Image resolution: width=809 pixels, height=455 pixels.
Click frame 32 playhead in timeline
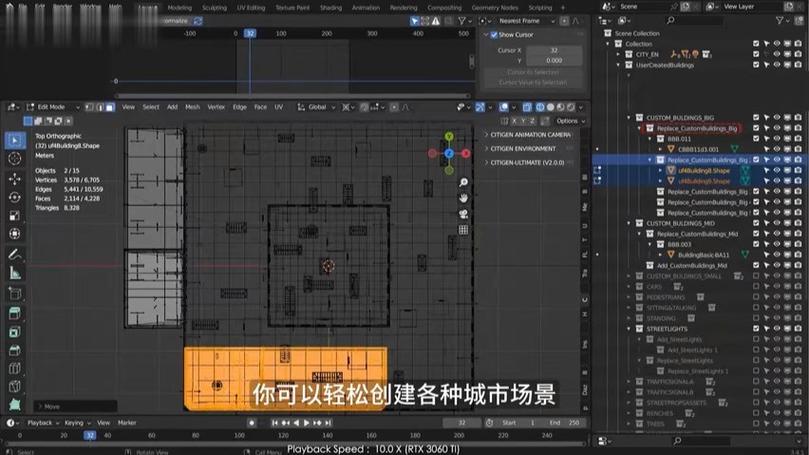point(90,435)
